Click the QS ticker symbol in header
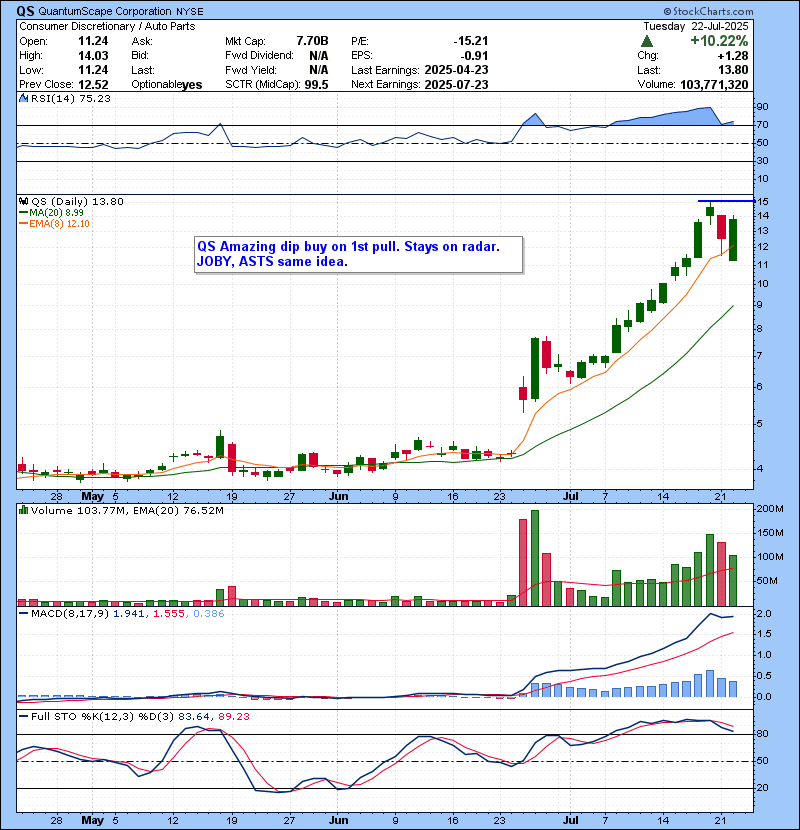Image resolution: width=800 pixels, height=830 pixels. click(25, 11)
